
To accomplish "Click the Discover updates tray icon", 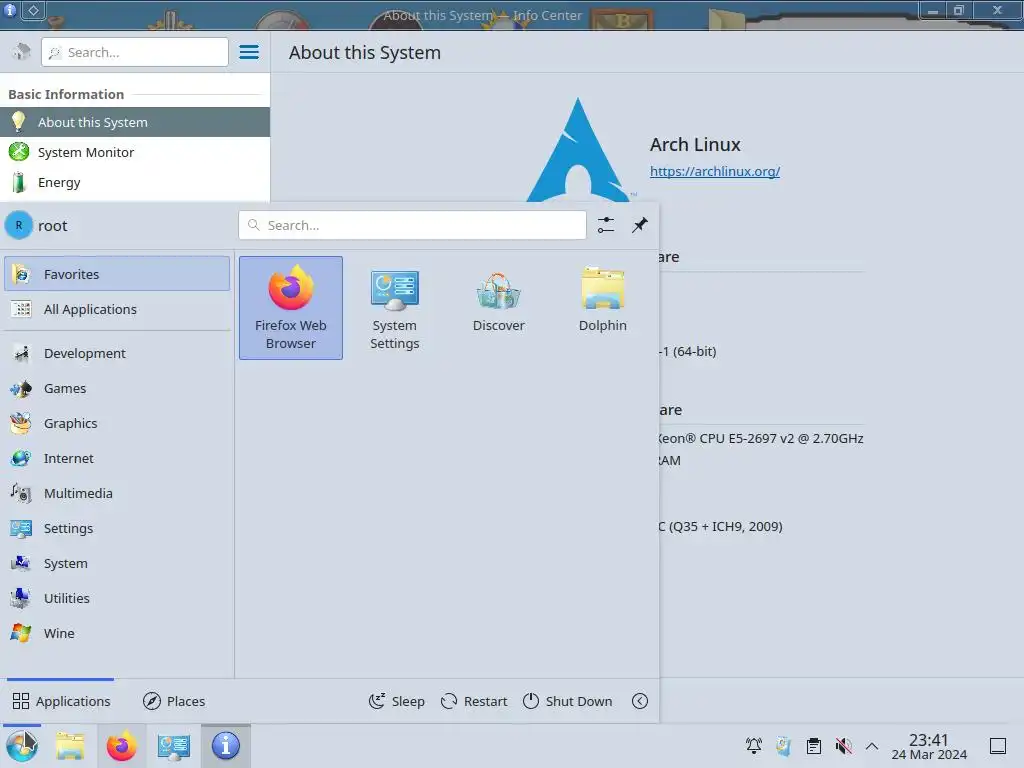I will tap(784, 746).
